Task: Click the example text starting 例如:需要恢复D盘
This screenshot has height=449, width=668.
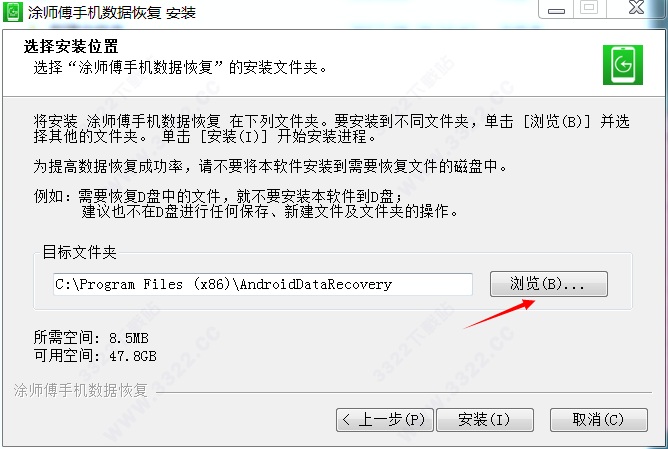Action: (245, 204)
